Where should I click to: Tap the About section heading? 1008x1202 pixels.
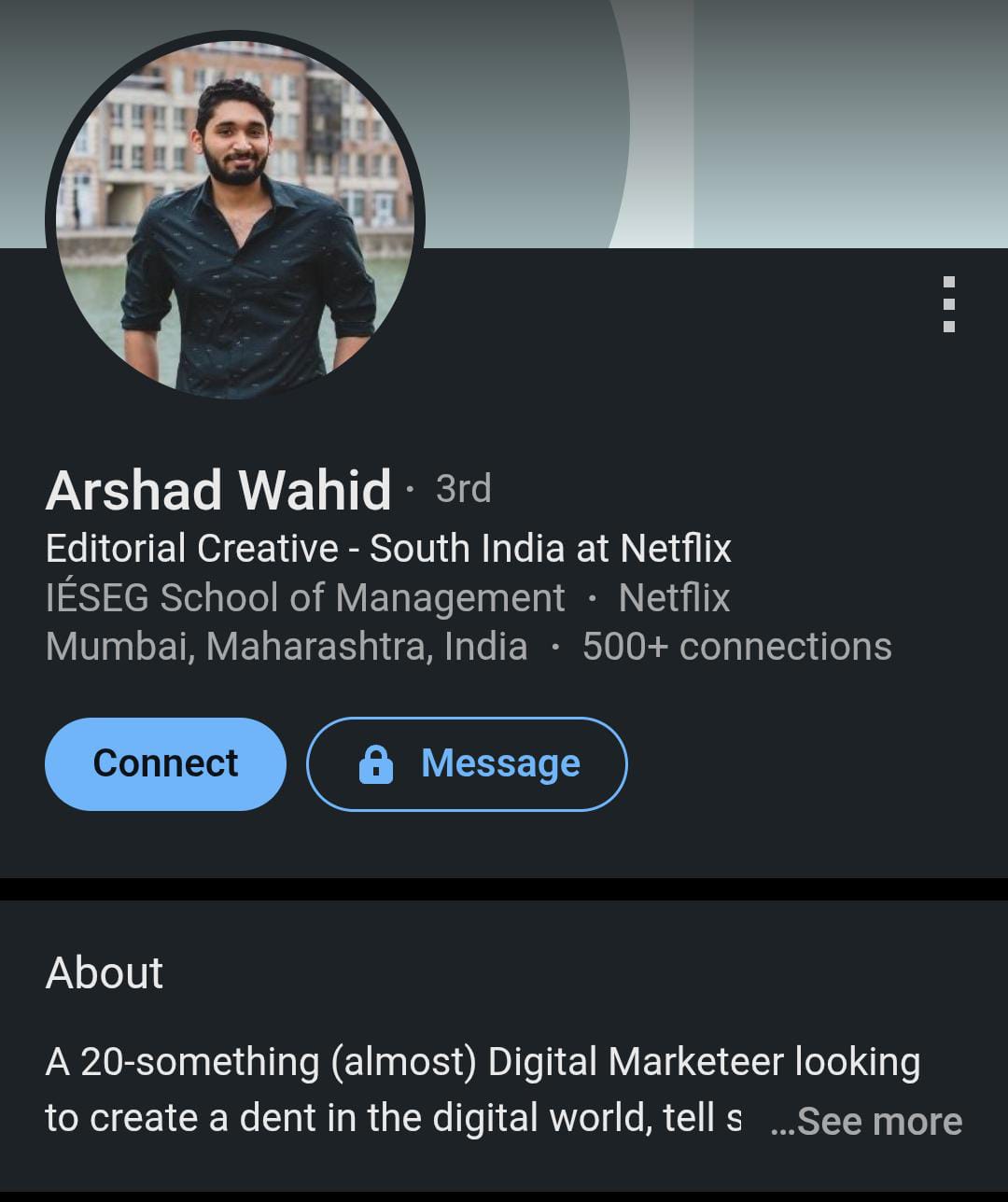click(105, 972)
